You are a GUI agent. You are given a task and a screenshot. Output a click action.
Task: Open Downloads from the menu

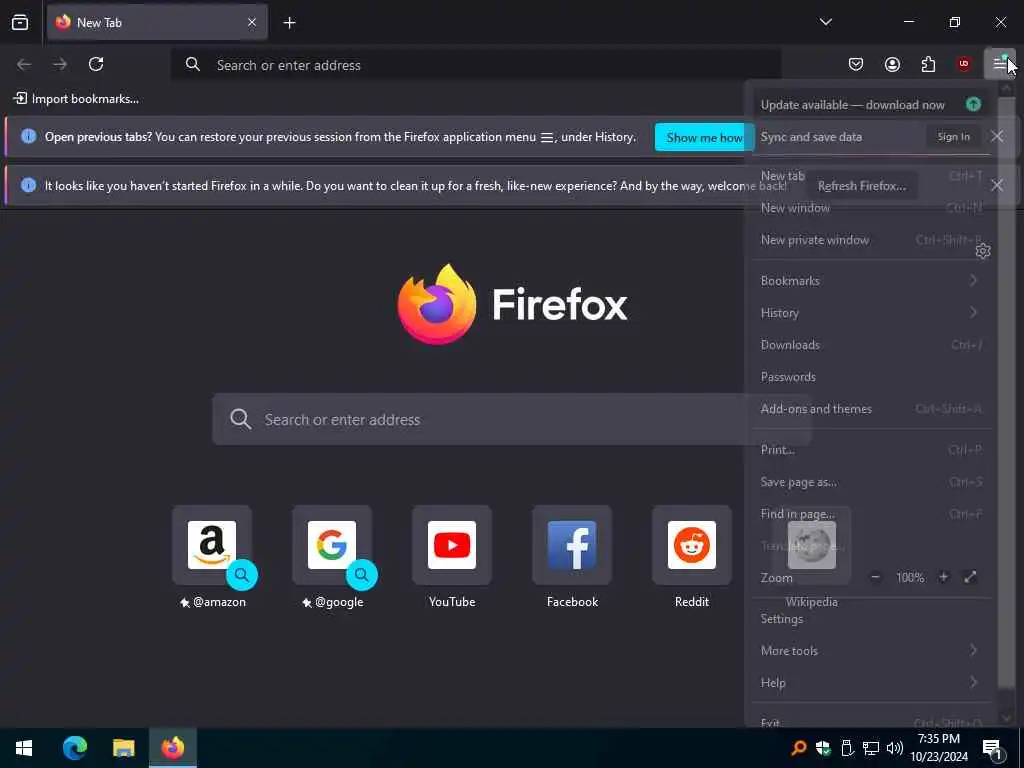pos(871,345)
